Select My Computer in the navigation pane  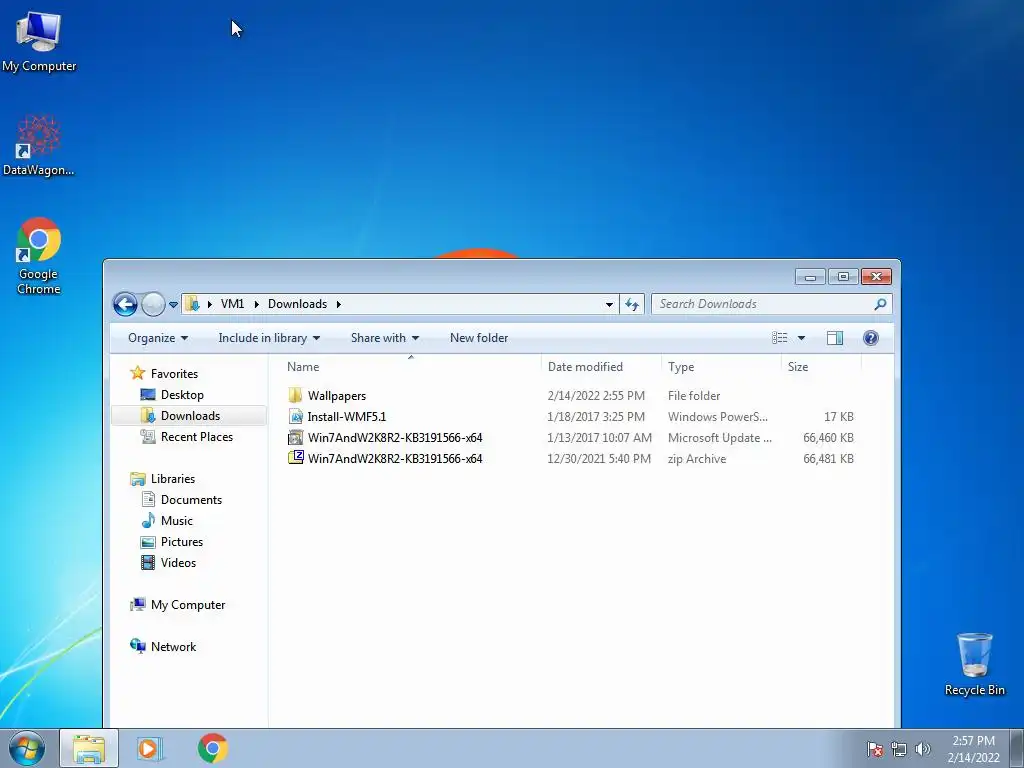click(187, 605)
